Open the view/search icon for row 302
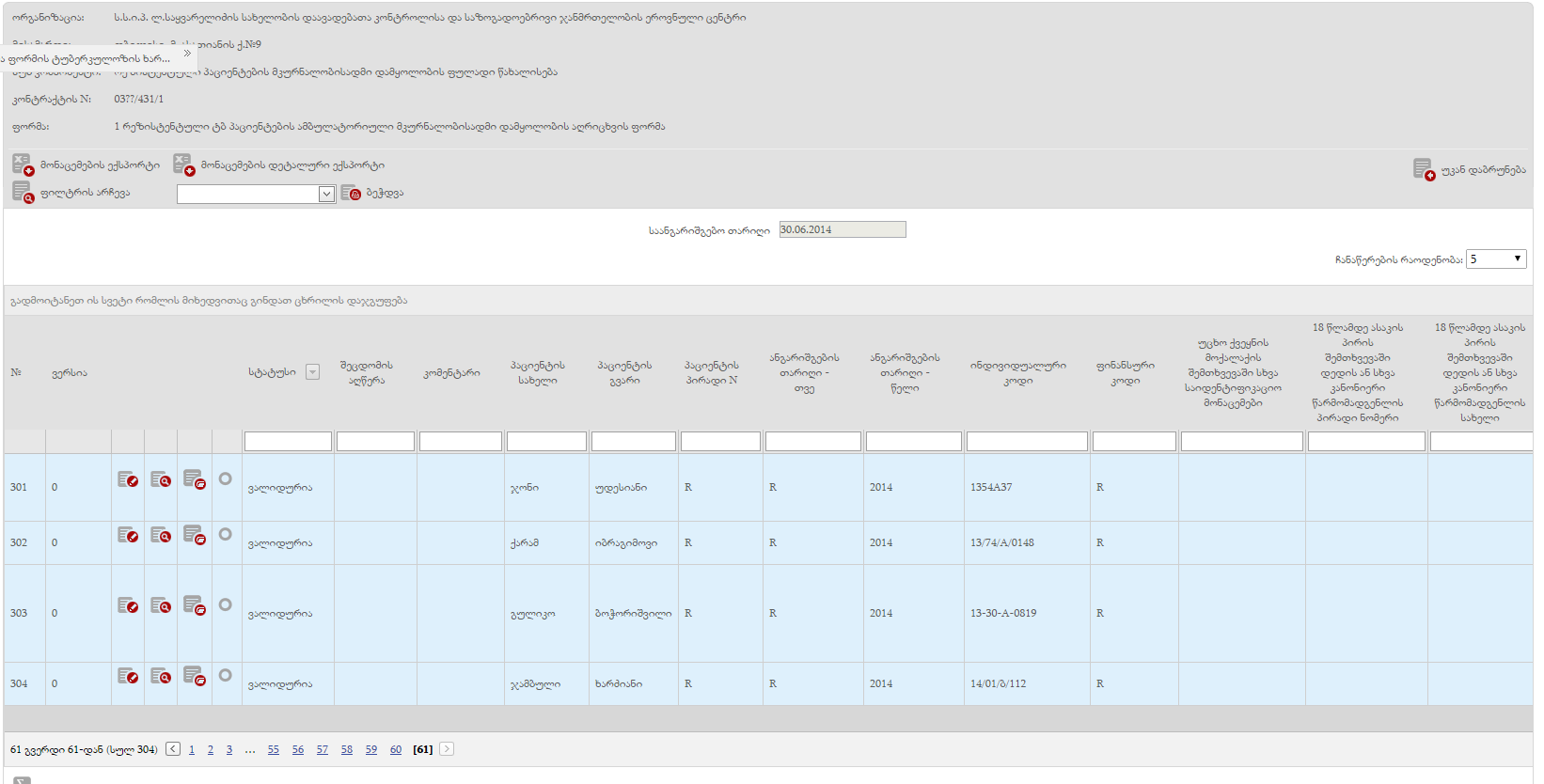Screen dimensions: 1544x784 161,536
